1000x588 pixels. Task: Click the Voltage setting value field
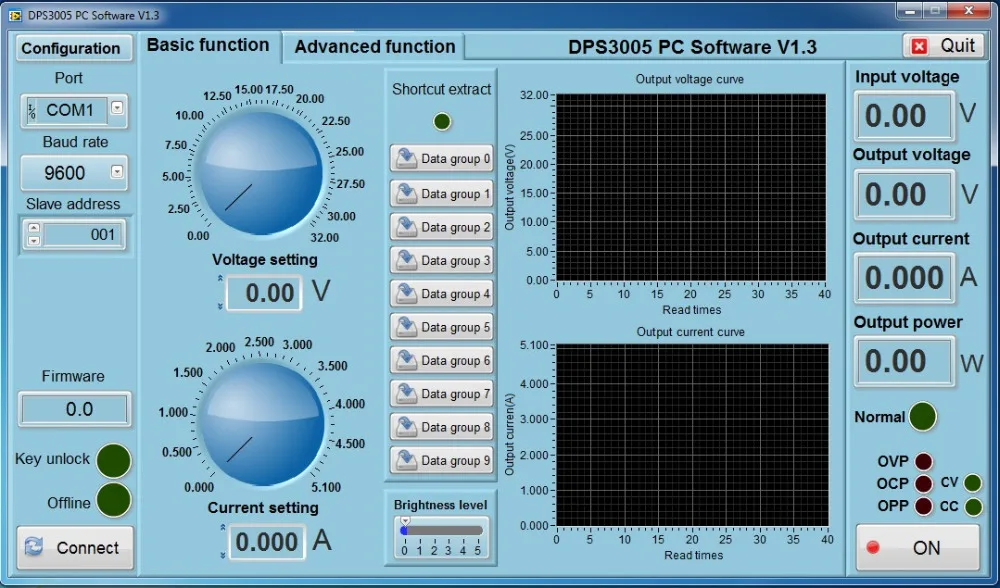[x=263, y=293]
